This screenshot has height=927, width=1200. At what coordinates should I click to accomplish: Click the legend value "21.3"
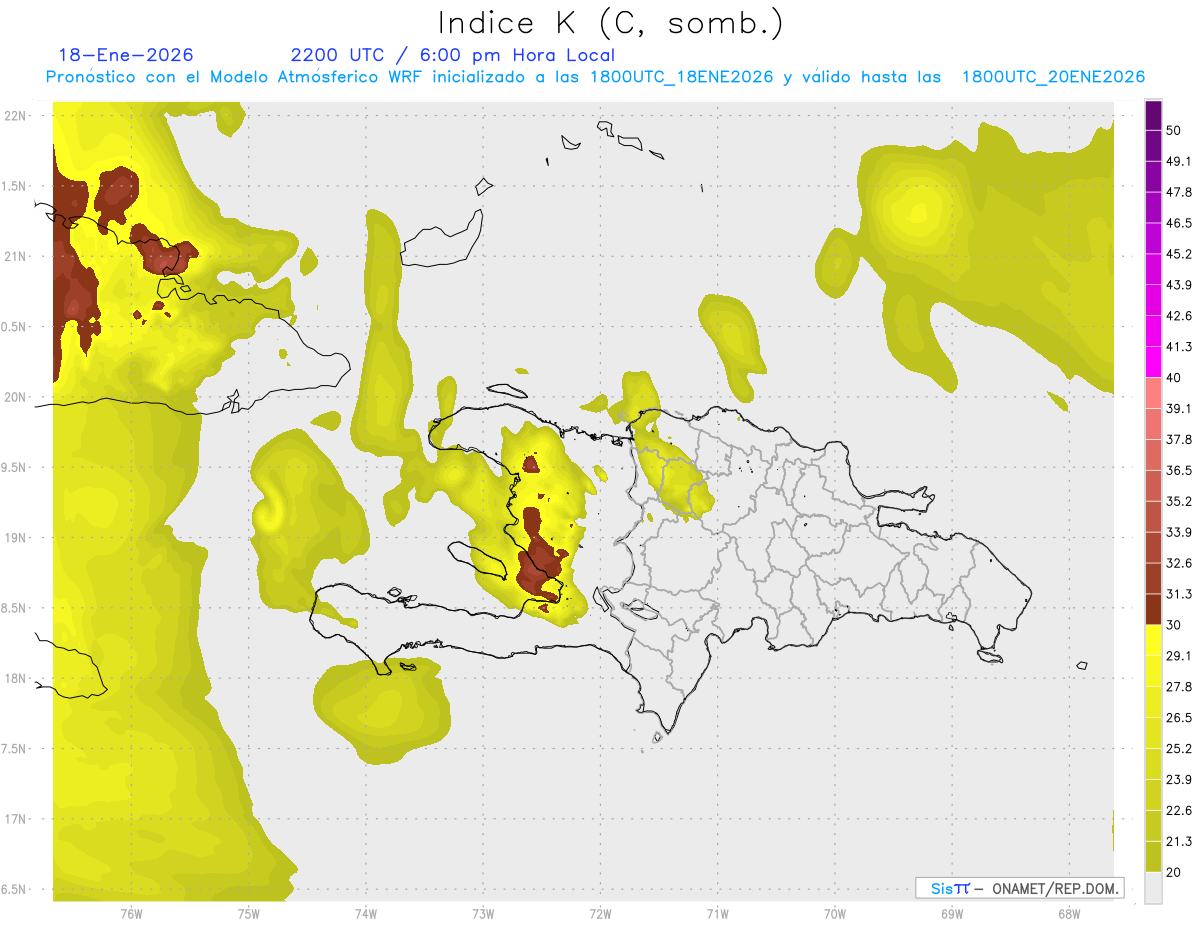pos(1179,842)
